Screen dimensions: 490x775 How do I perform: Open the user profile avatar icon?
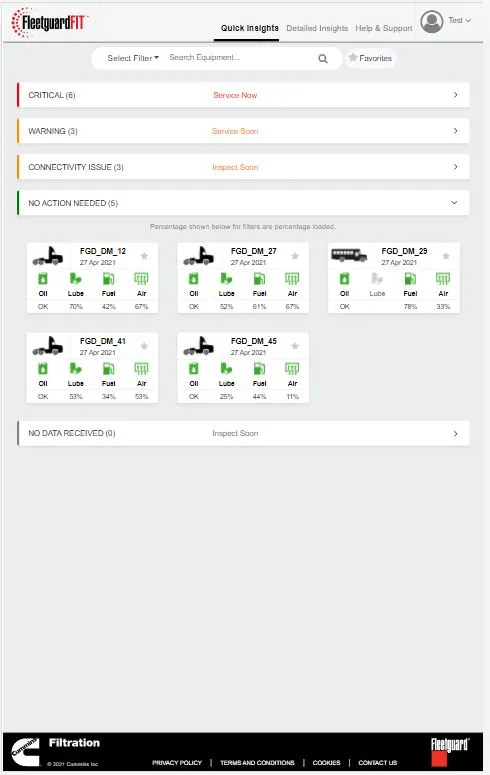point(432,22)
